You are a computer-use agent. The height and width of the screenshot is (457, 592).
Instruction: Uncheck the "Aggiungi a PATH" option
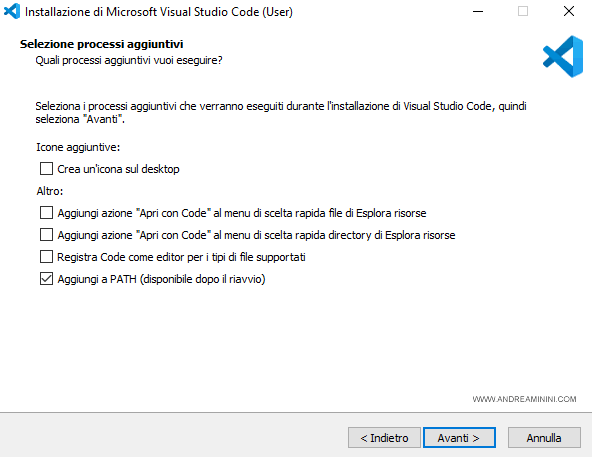46,279
